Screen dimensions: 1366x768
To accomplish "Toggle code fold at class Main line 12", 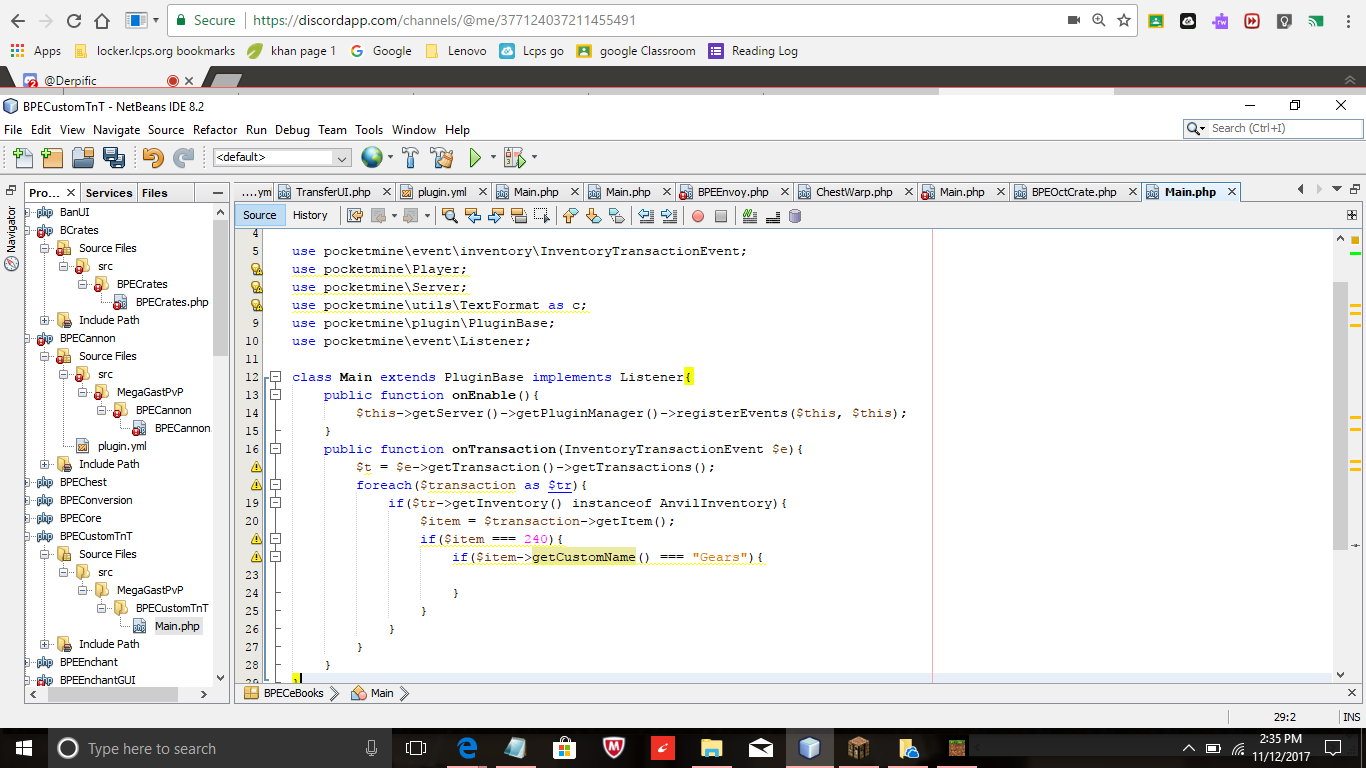I will [275, 377].
